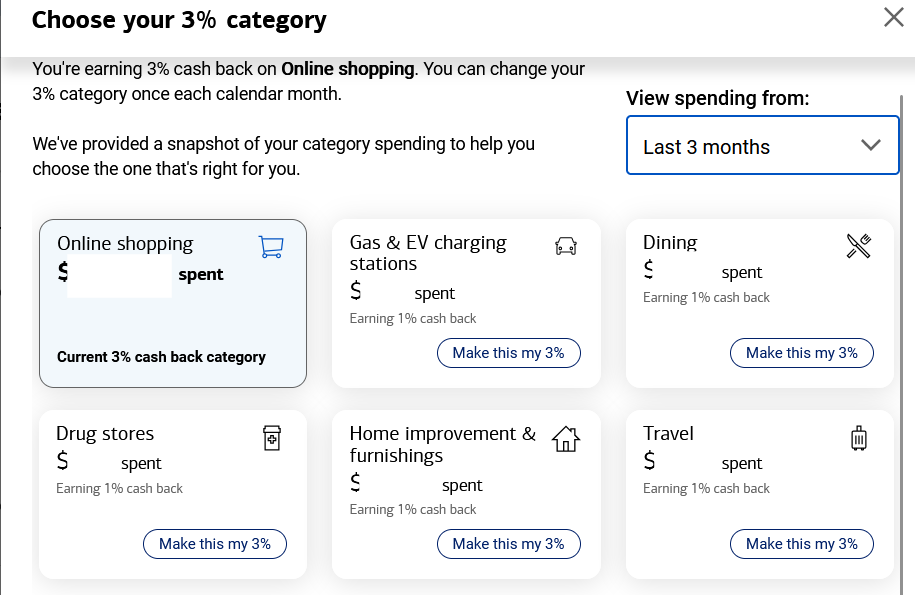
Task: Make Home improvement & furnishings the 3% category
Action: (508, 544)
